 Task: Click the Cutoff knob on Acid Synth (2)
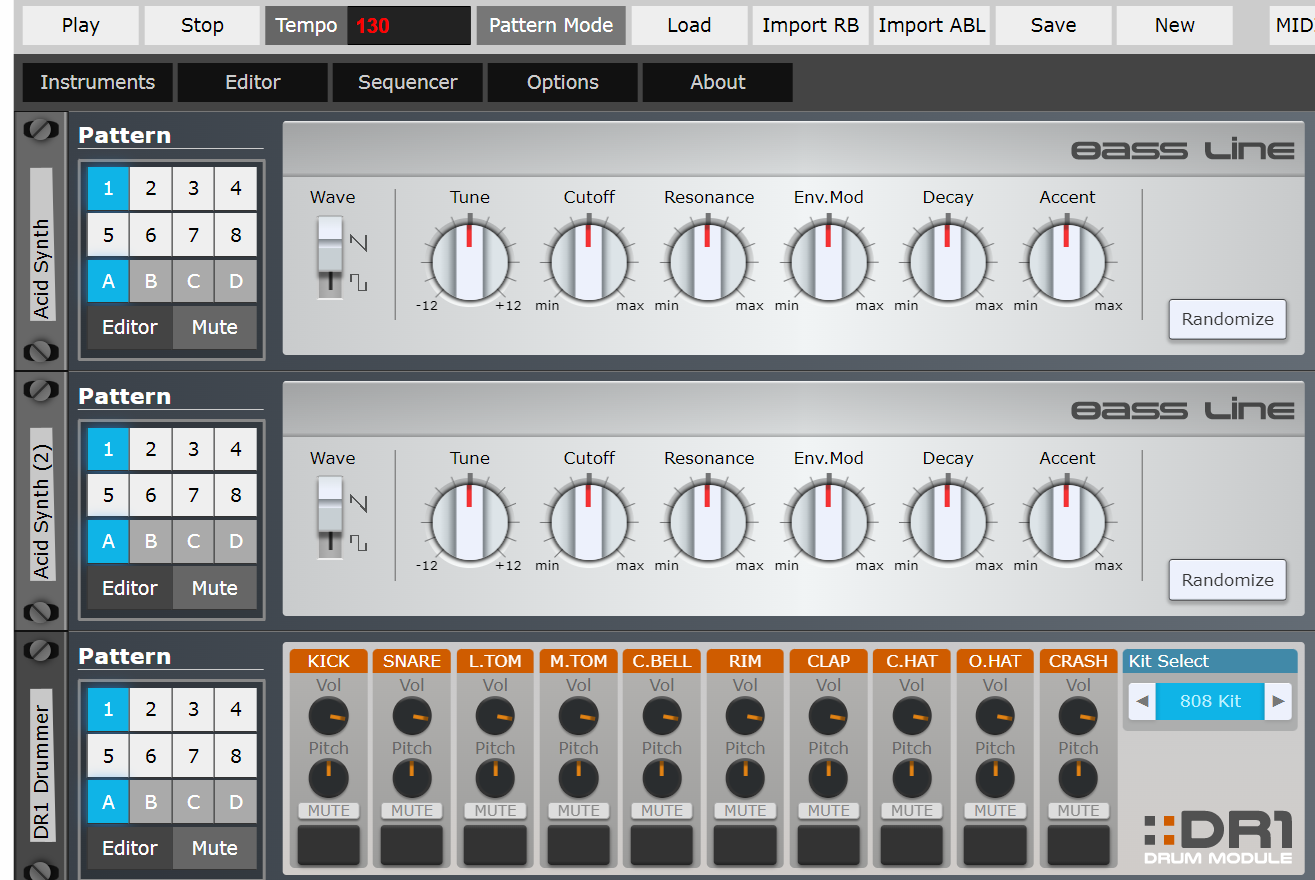coord(589,521)
